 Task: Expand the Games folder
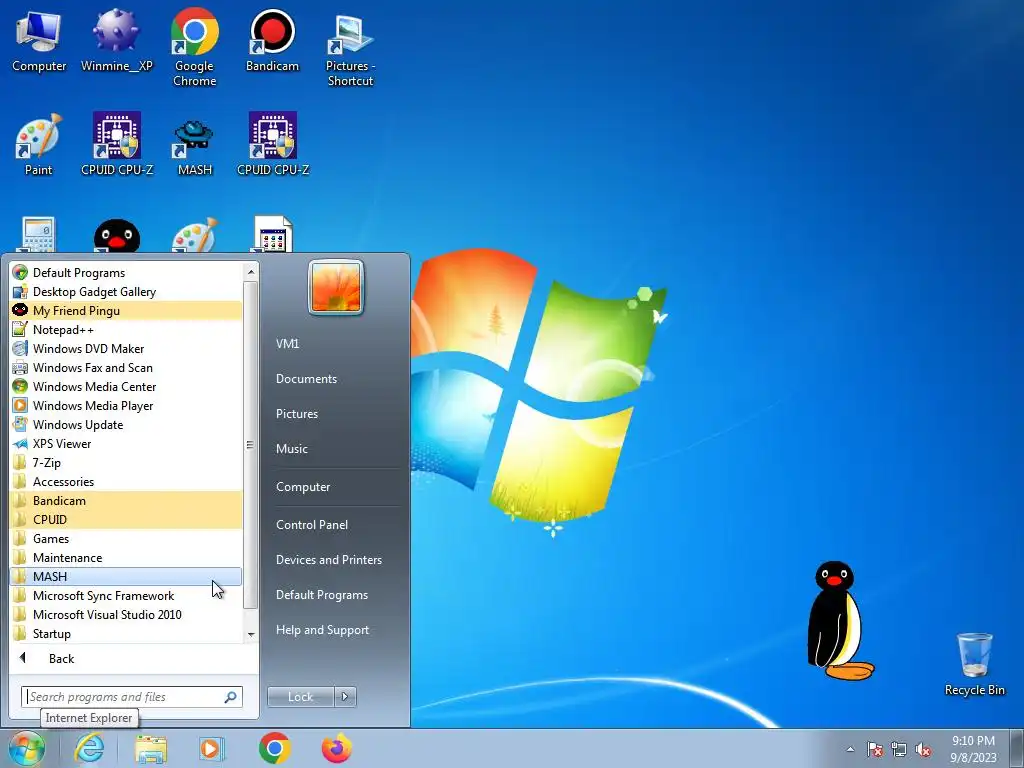(x=126, y=538)
